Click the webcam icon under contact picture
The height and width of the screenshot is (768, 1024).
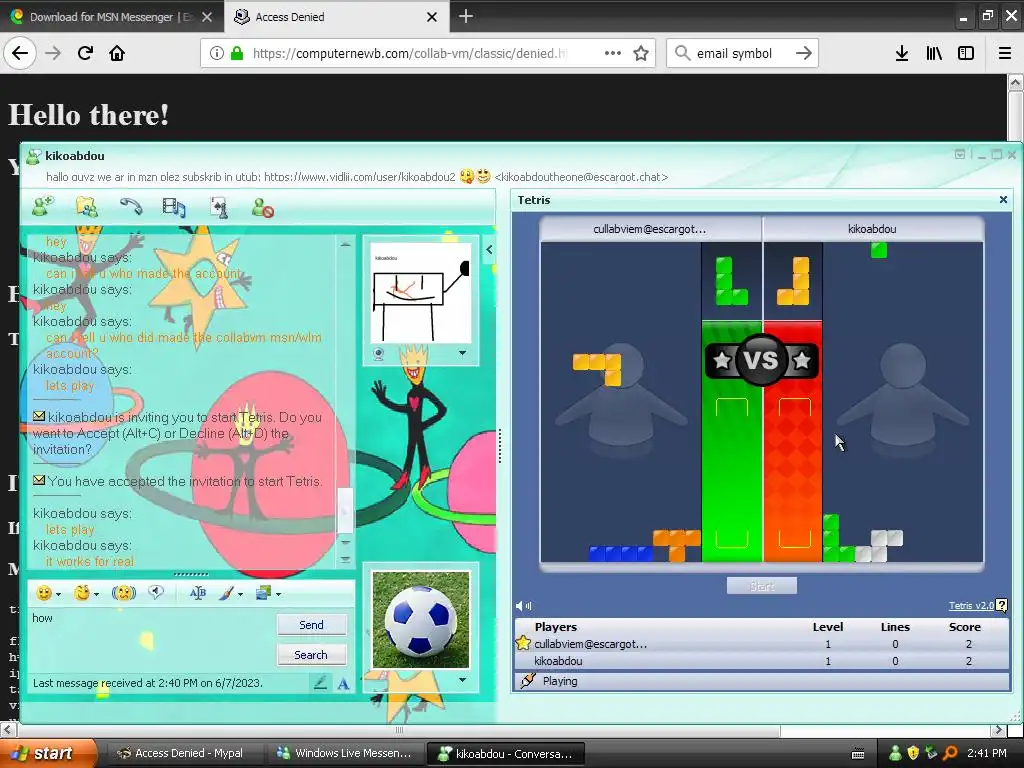coord(379,354)
